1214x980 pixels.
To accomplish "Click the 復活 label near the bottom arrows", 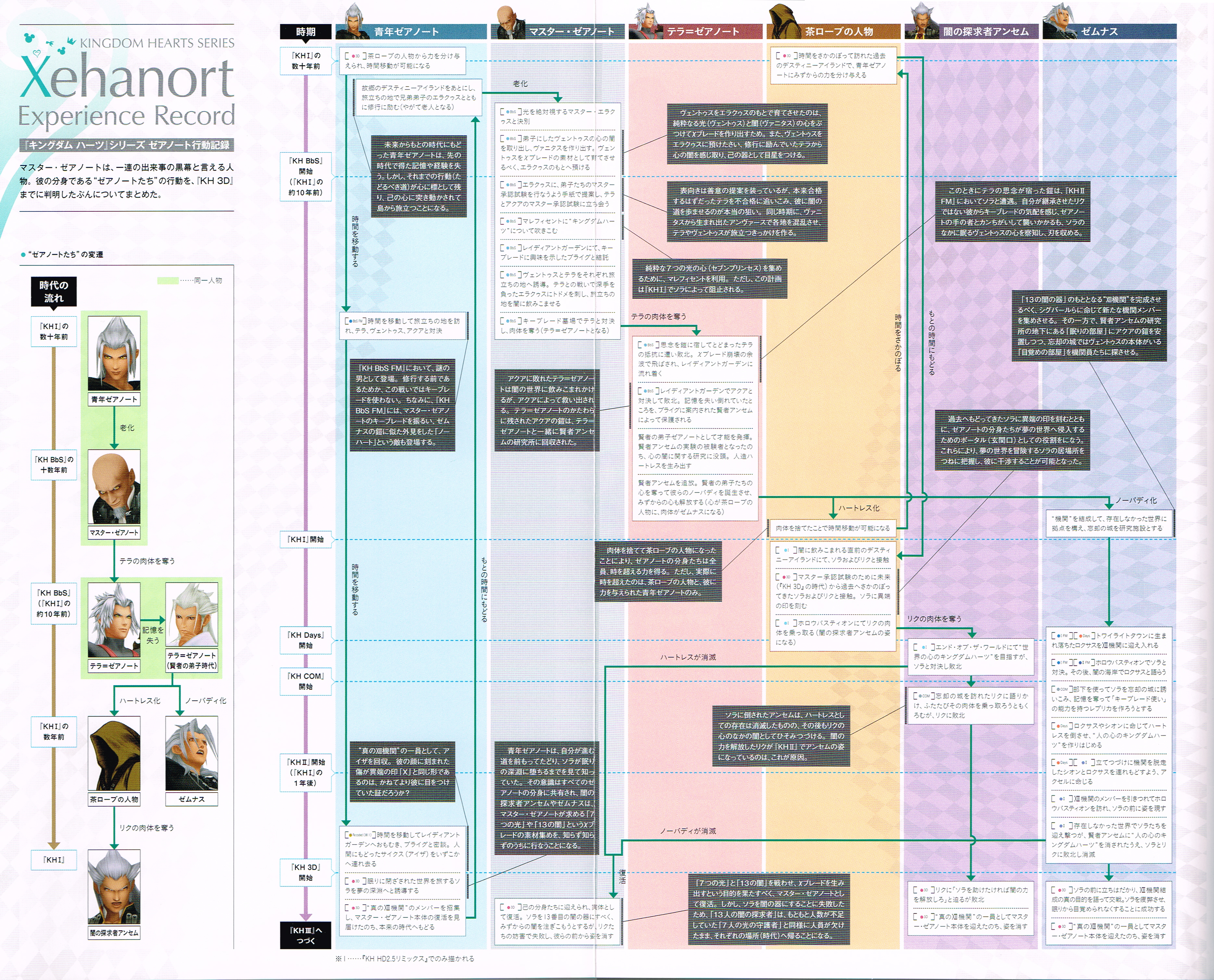I will [622, 877].
